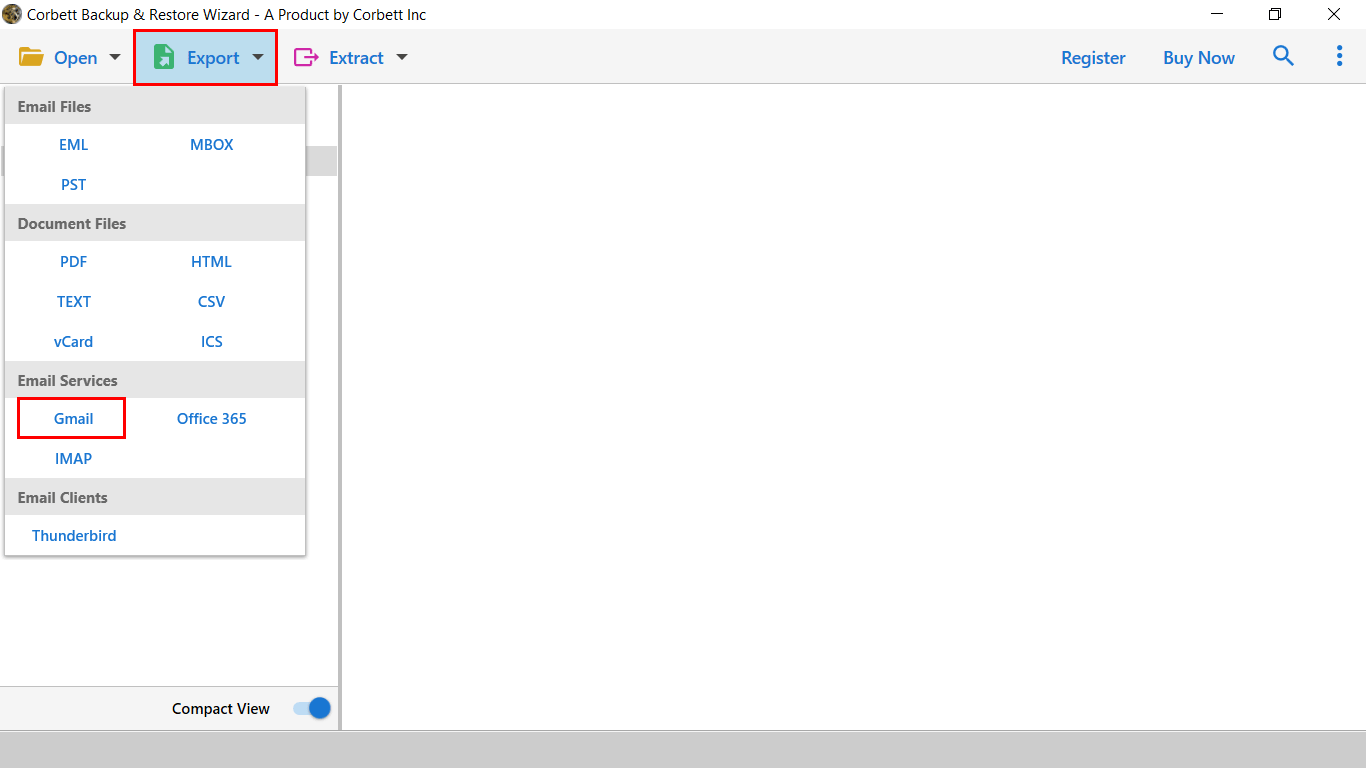Open the three-dot more options menu
1366x768 pixels.
click(x=1339, y=56)
